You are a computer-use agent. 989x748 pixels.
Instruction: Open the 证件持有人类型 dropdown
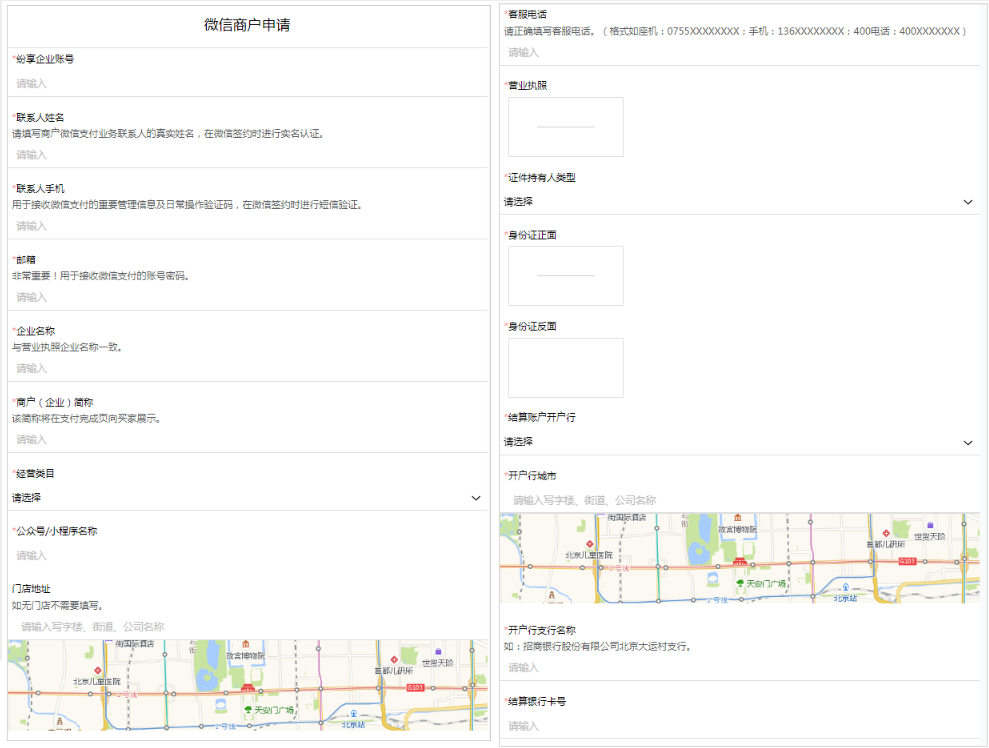tap(739, 202)
